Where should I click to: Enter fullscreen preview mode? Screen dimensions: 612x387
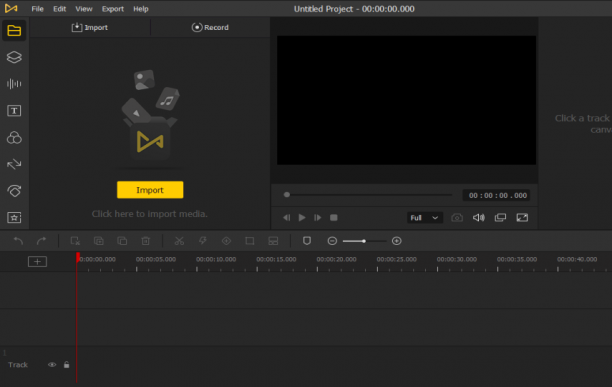click(522, 218)
